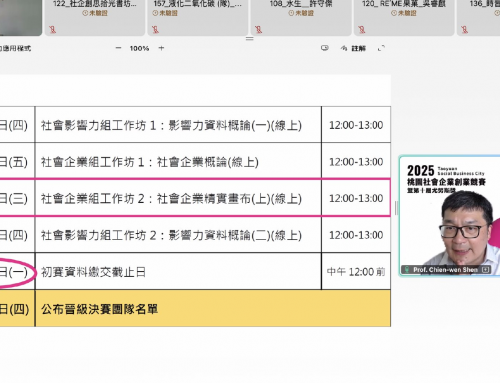Click 未驗證 badge under 108_水生_許守傑
This screenshot has width=500, height=383.
tap(301, 13)
